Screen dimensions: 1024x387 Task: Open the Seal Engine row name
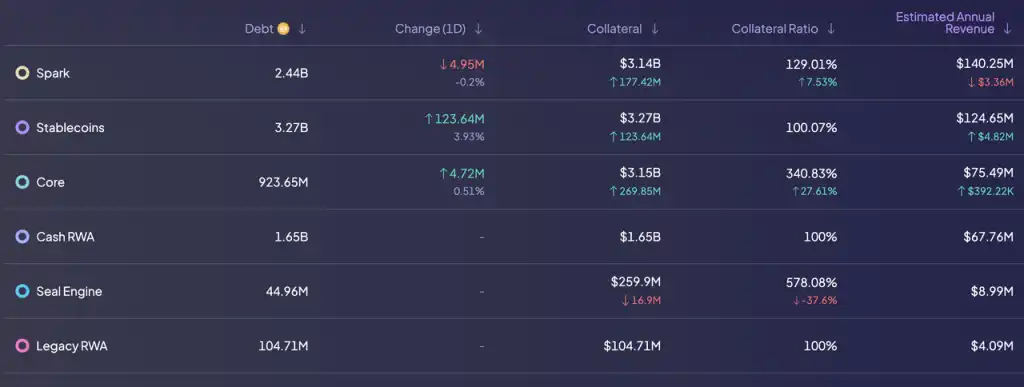click(x=69, y=292)
